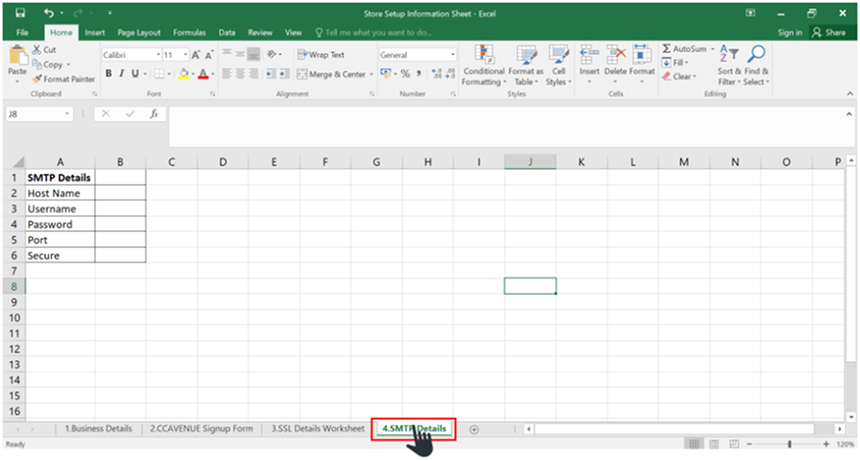Open the Page Layout ribbon tab

click(139, 32)
